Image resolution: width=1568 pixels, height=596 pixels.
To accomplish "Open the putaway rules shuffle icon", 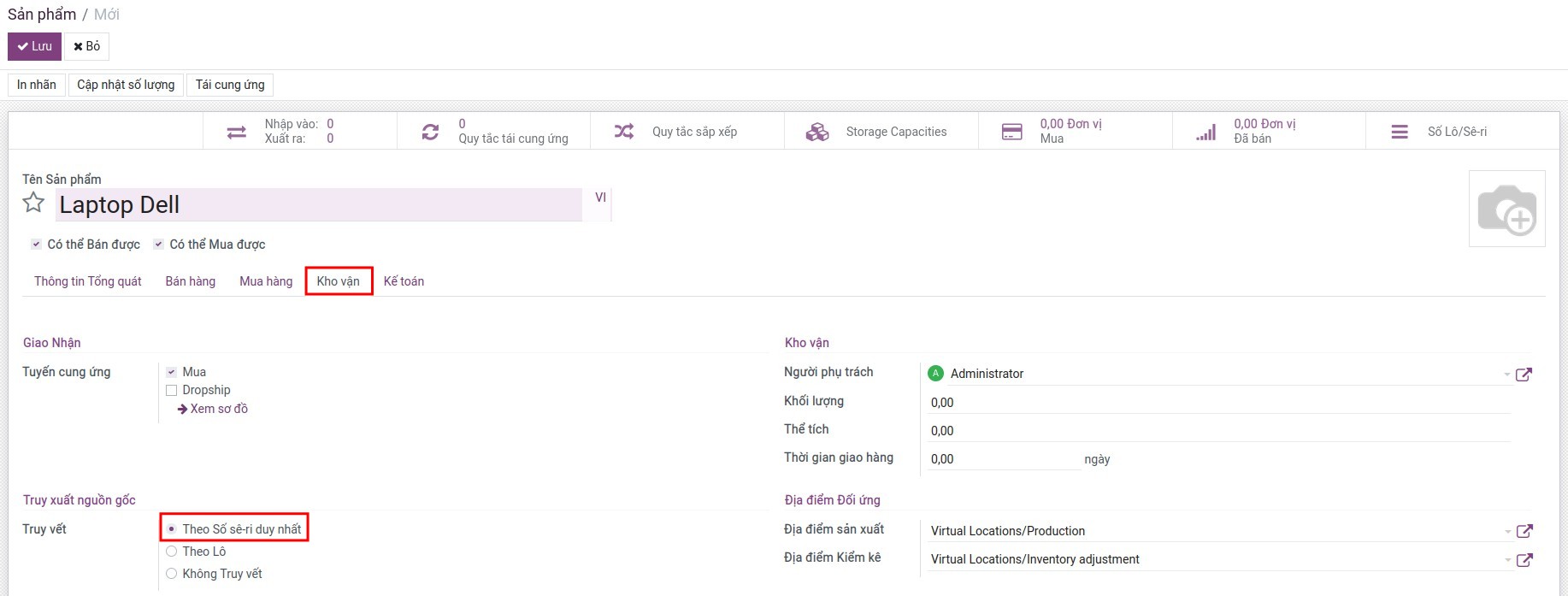I will (x=624, y=132).
